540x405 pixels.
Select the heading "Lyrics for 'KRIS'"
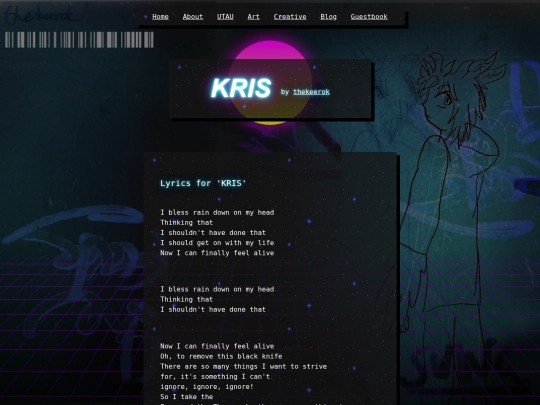tap(203, 183)
